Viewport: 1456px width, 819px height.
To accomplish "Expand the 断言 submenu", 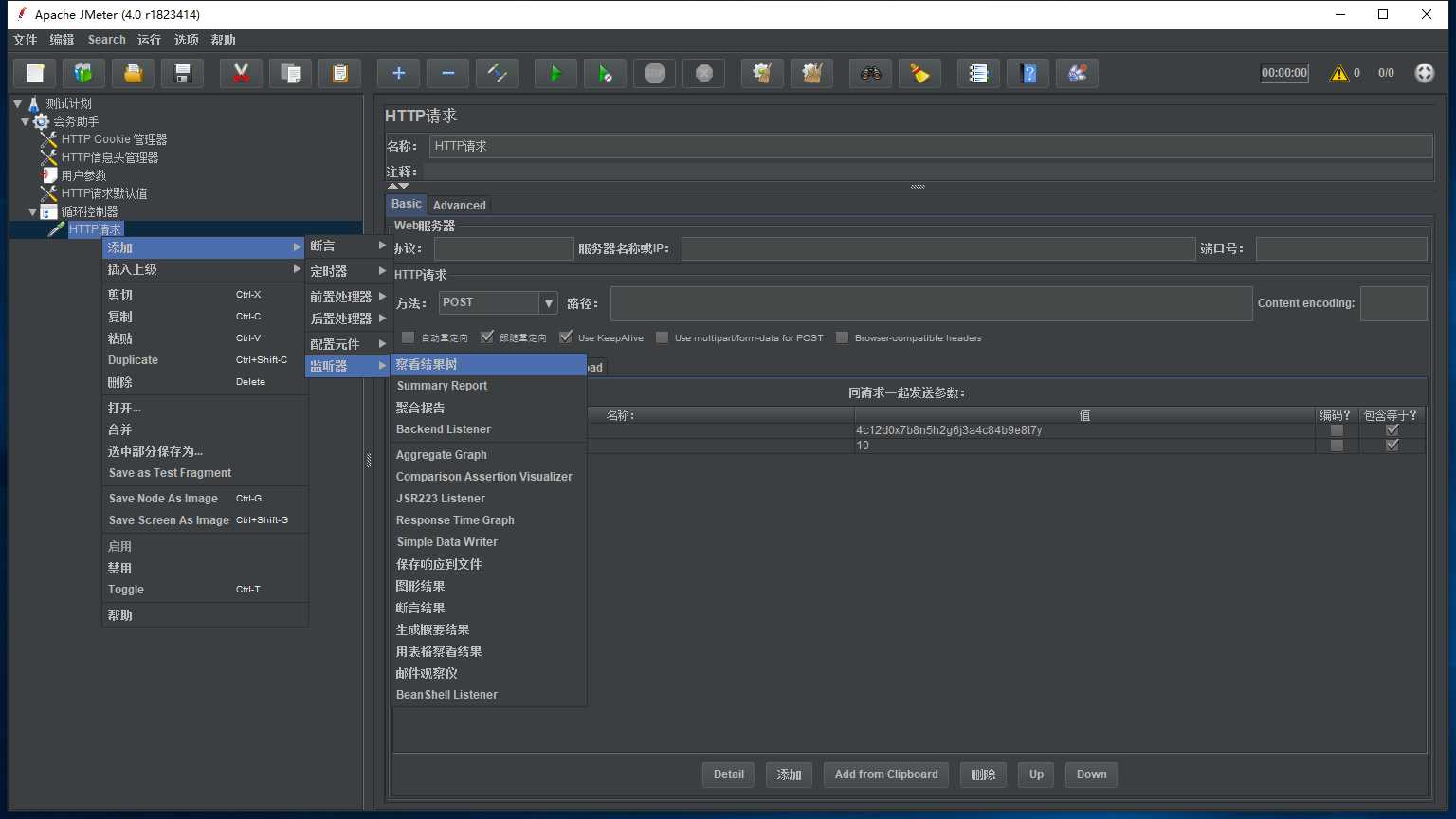I will click(x=348, y=246).
